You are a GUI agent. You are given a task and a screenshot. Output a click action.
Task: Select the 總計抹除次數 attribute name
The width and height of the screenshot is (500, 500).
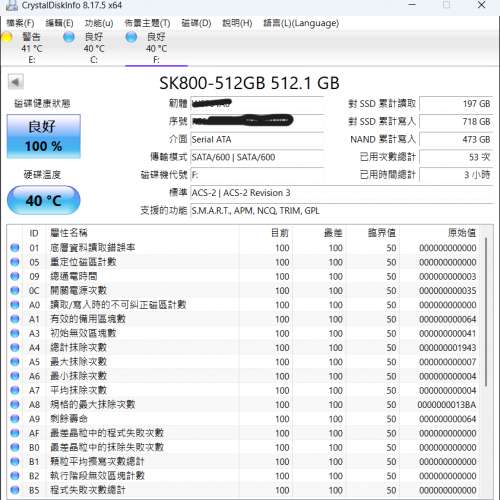pos(78,348)
